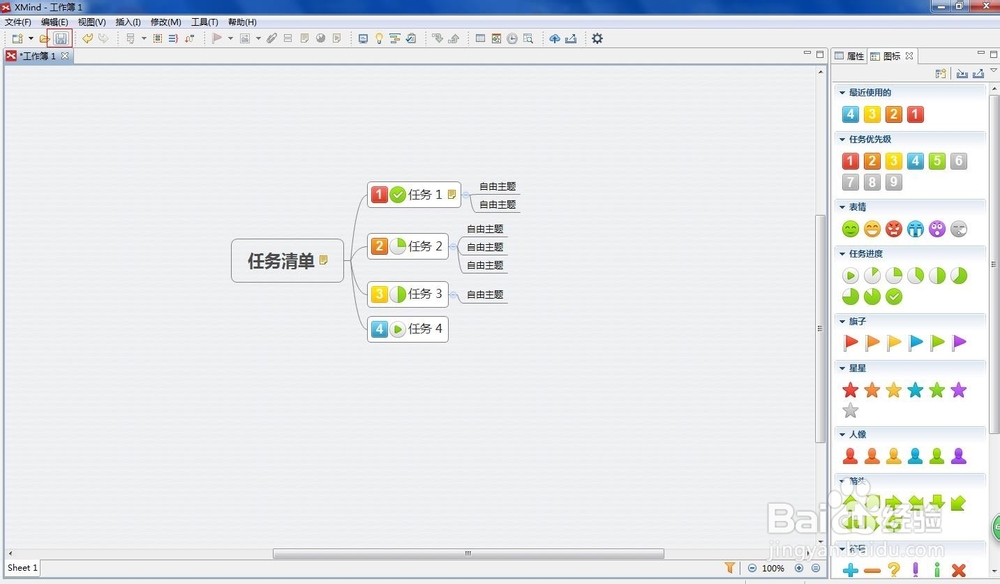
Task: Click the Undo arrow in the toolbar
Action: [87, 39]
